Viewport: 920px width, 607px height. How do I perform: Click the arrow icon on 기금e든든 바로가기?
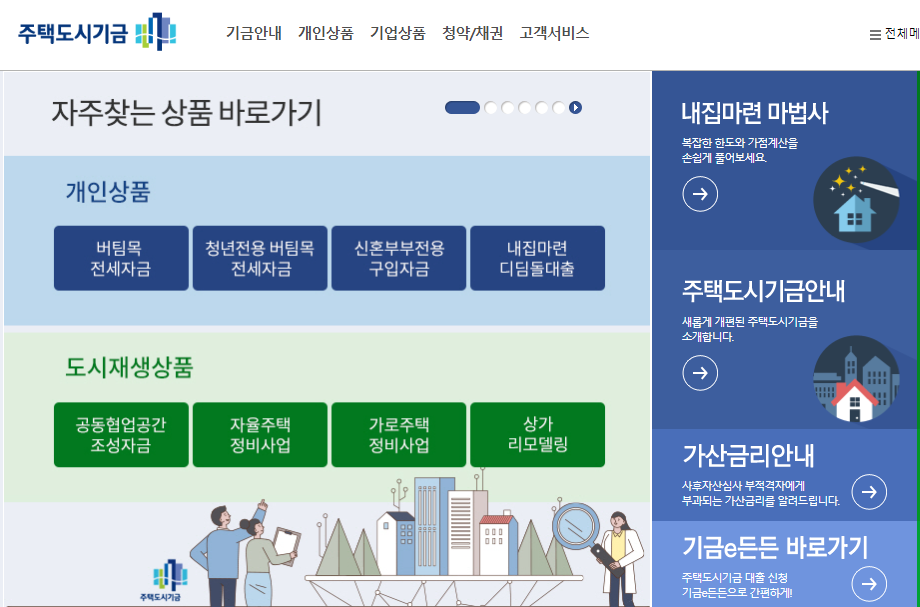tap(868, 584)
